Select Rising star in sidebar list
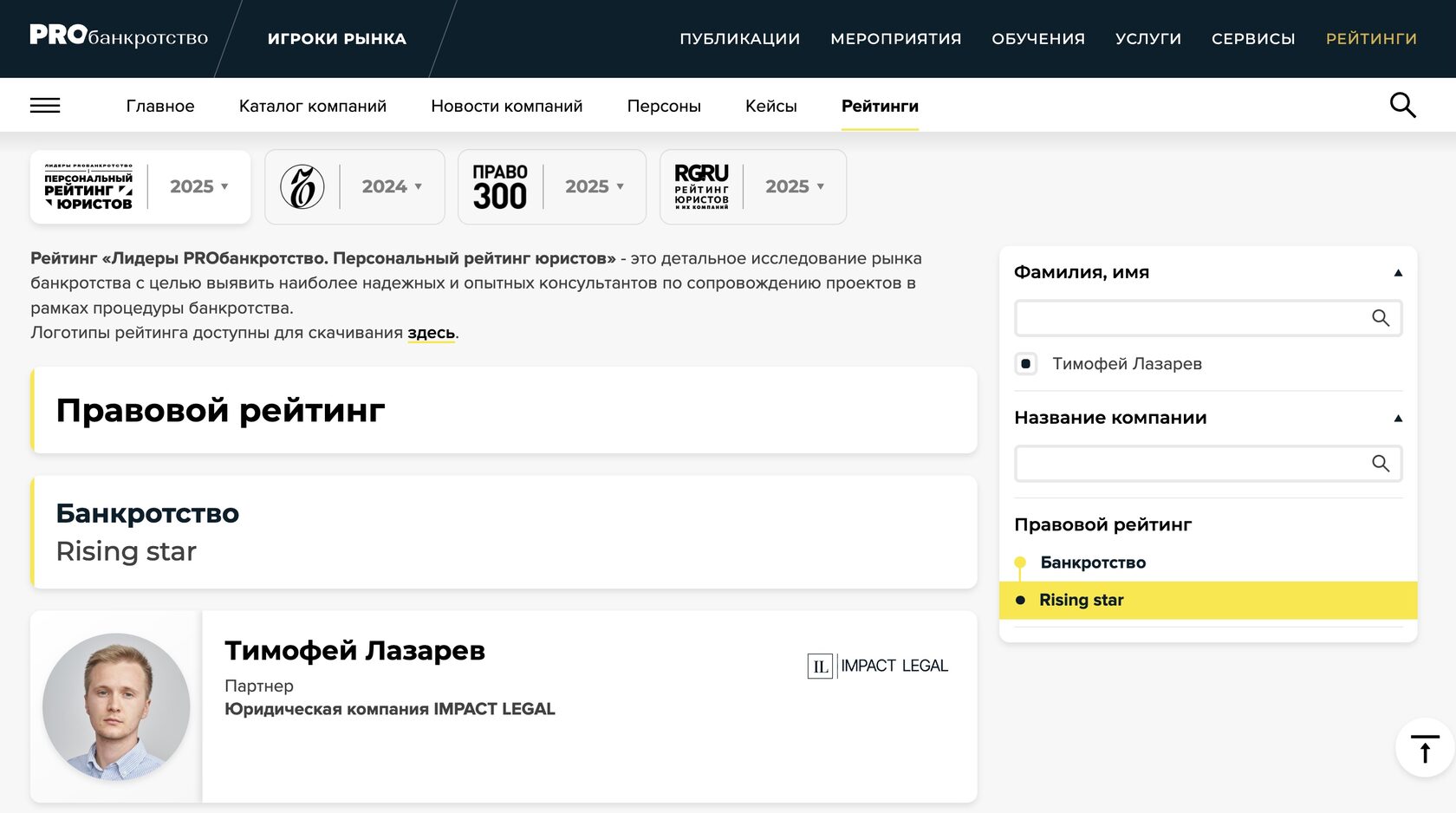Viewport: 1456px width, 813px height. pos(1208,600)
